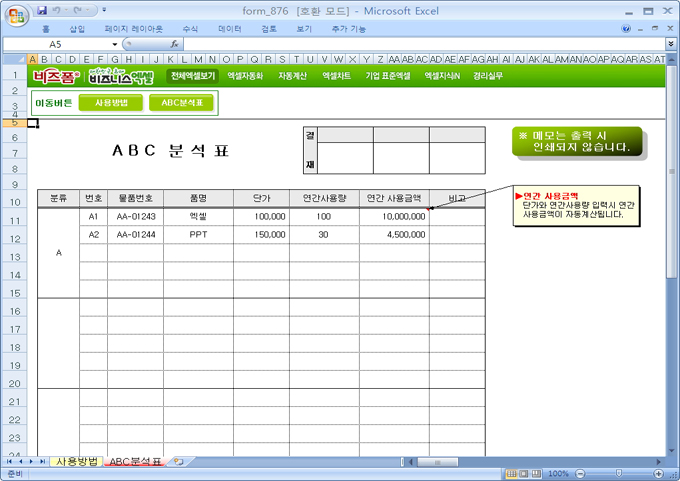
Task: Open the Customize Quick Access Toolbar dropdown
Action: (x=105, y=10)
